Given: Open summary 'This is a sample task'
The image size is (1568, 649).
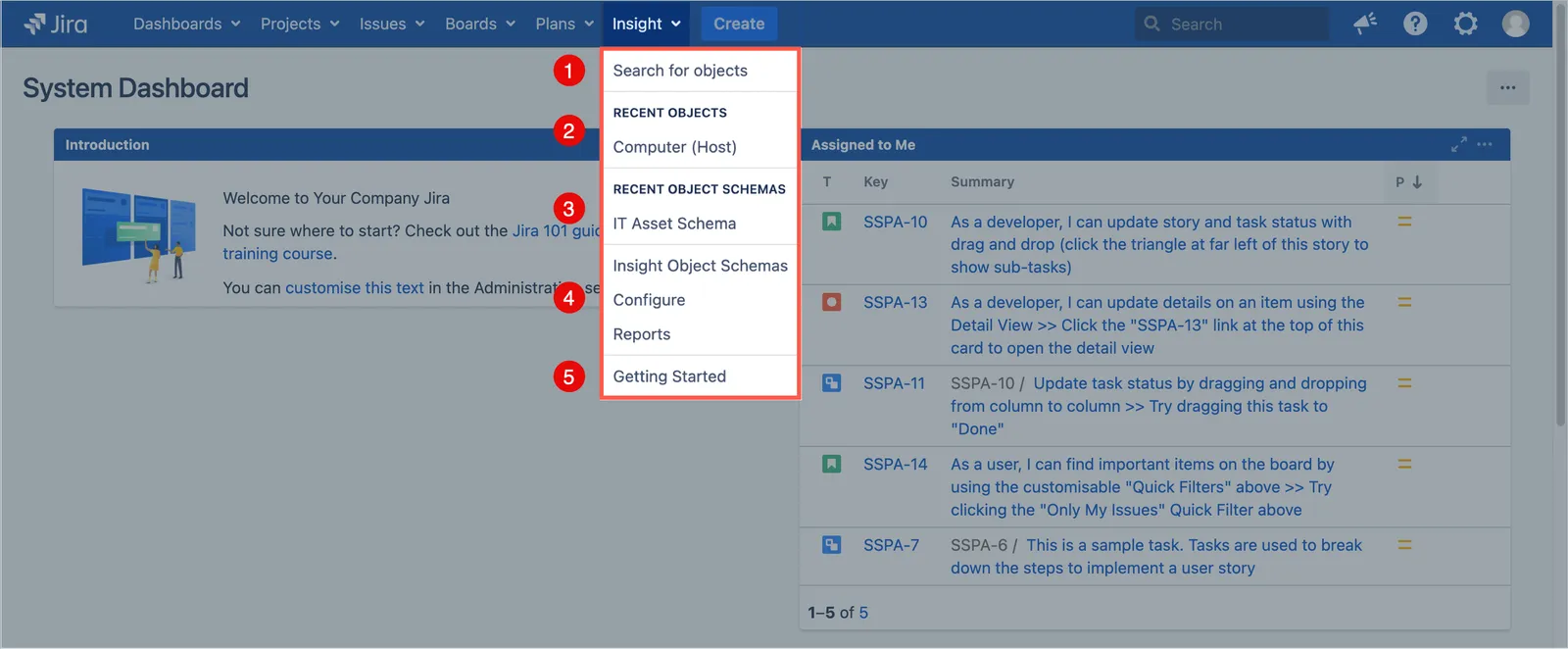Looking at the screenshot, I should click(1156, 557).
